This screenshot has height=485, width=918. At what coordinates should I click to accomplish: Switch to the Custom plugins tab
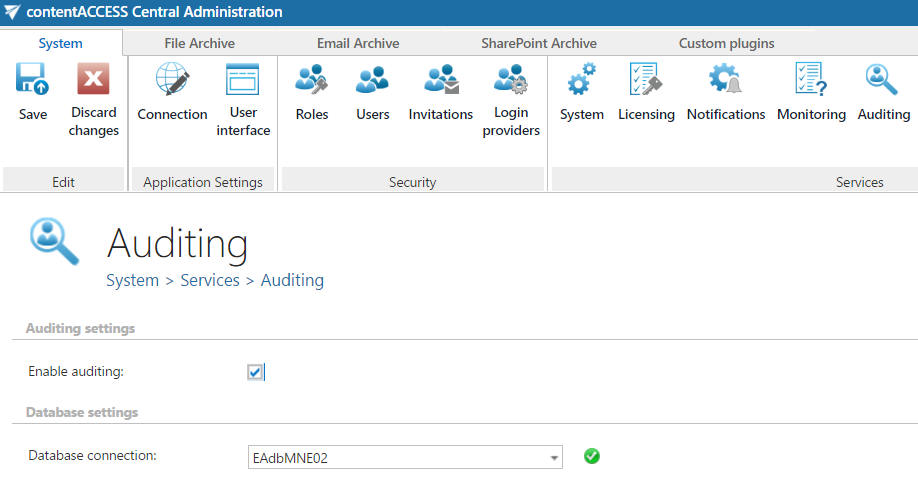(x=727, y=43)
